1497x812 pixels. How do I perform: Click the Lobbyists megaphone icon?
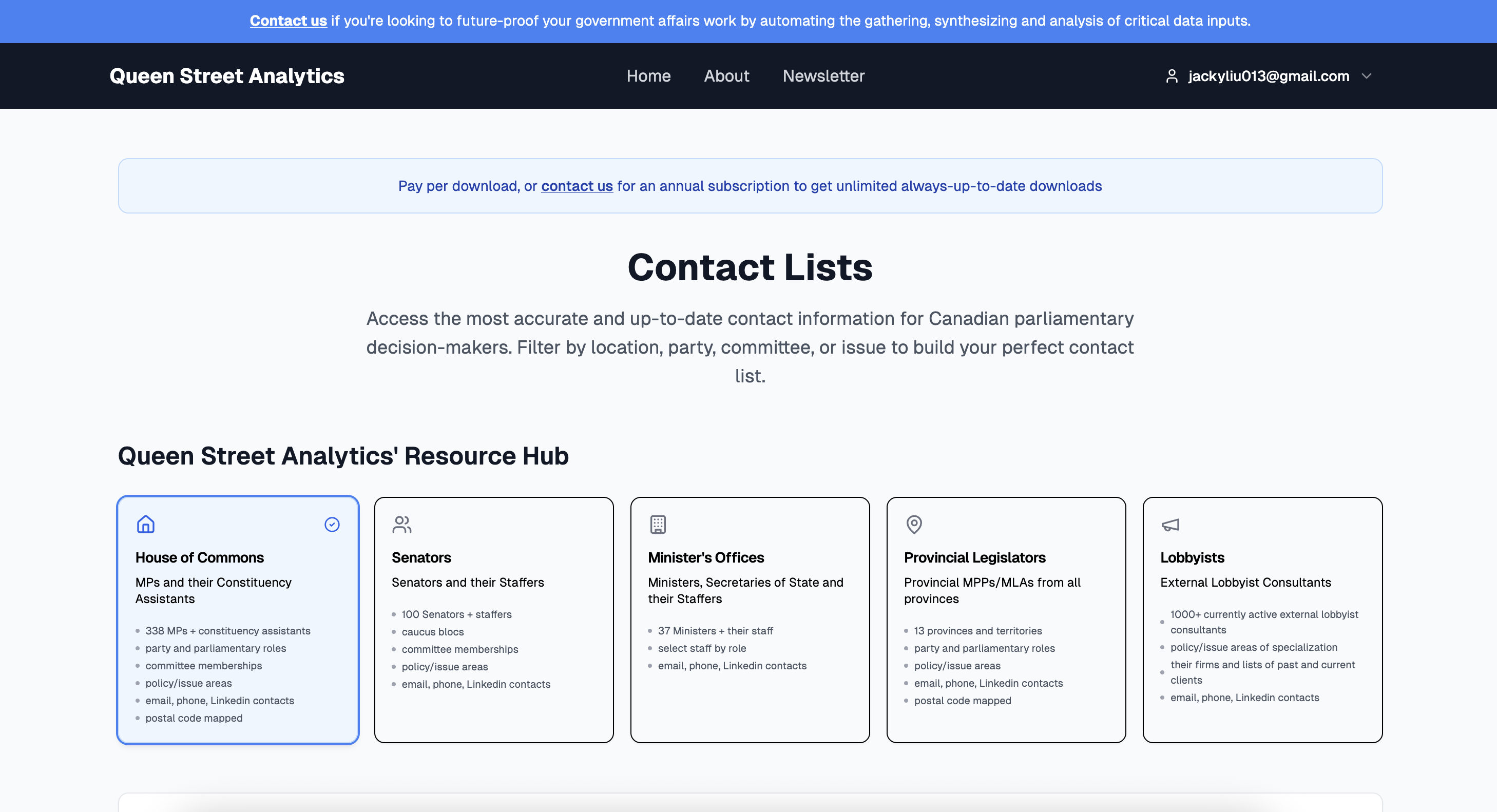coord(1170,525)
